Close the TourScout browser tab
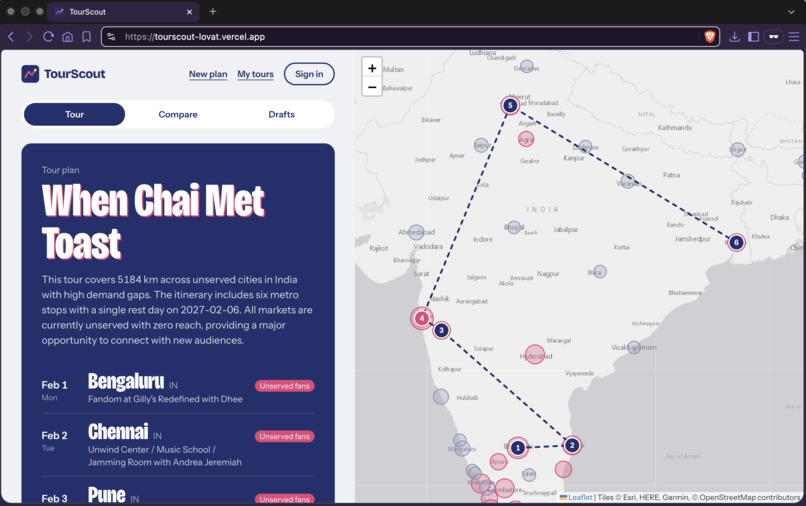Screen dimensions: 806x506 [x=189, y=11]
